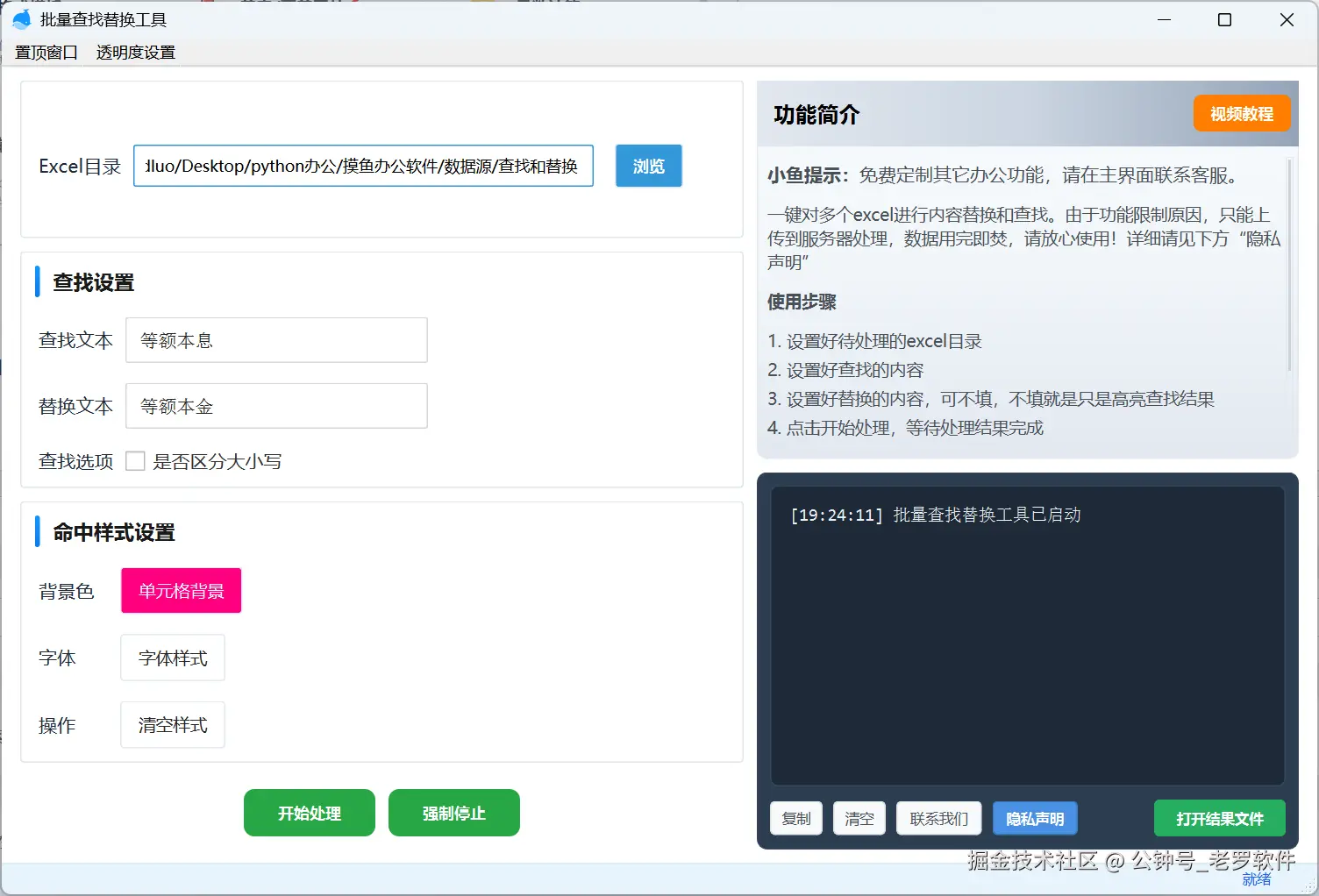Click the 强制停止 force stop button

click(454, 813)
